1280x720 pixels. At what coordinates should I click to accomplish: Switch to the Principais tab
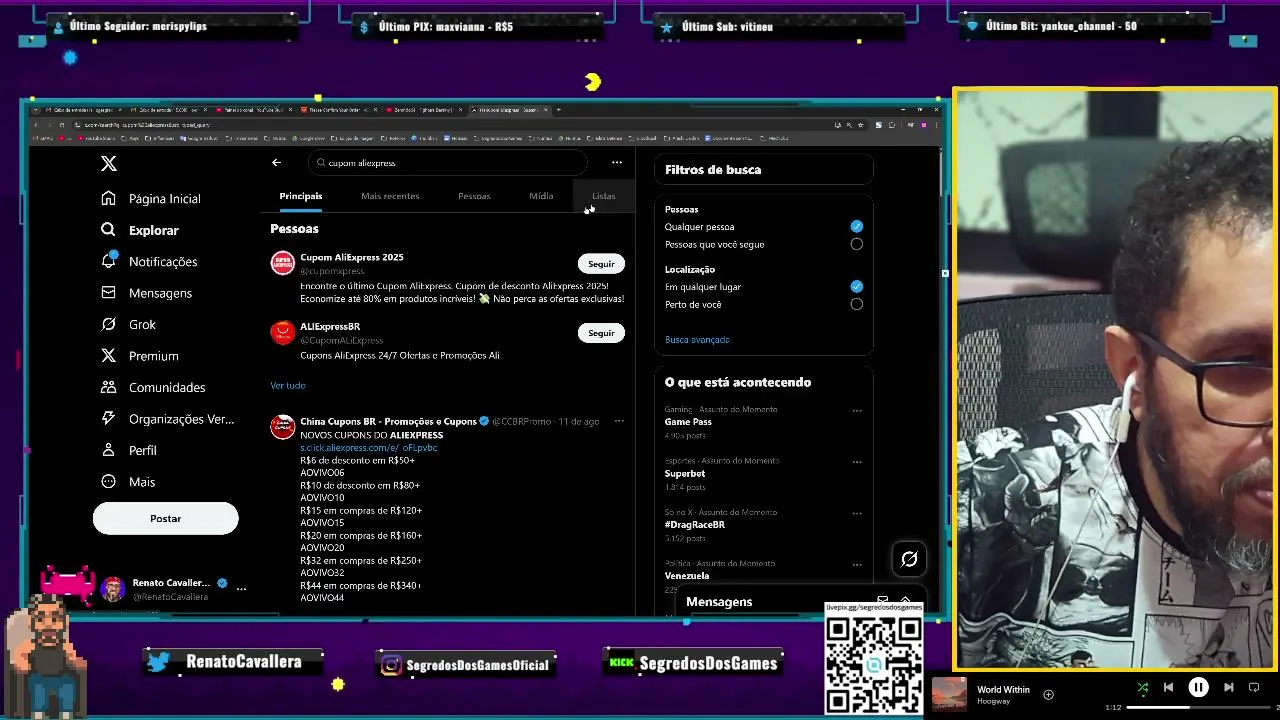click(301, 196)
